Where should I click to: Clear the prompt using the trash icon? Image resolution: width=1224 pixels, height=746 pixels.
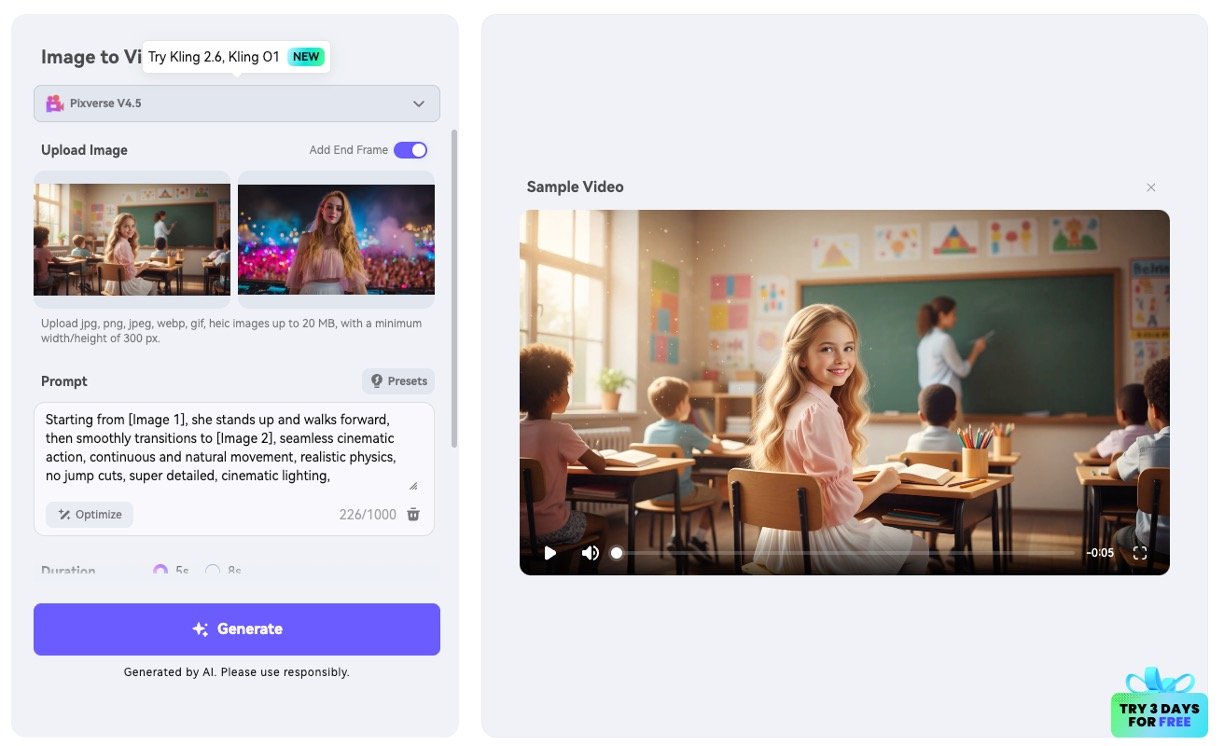(x=413, y=514)
